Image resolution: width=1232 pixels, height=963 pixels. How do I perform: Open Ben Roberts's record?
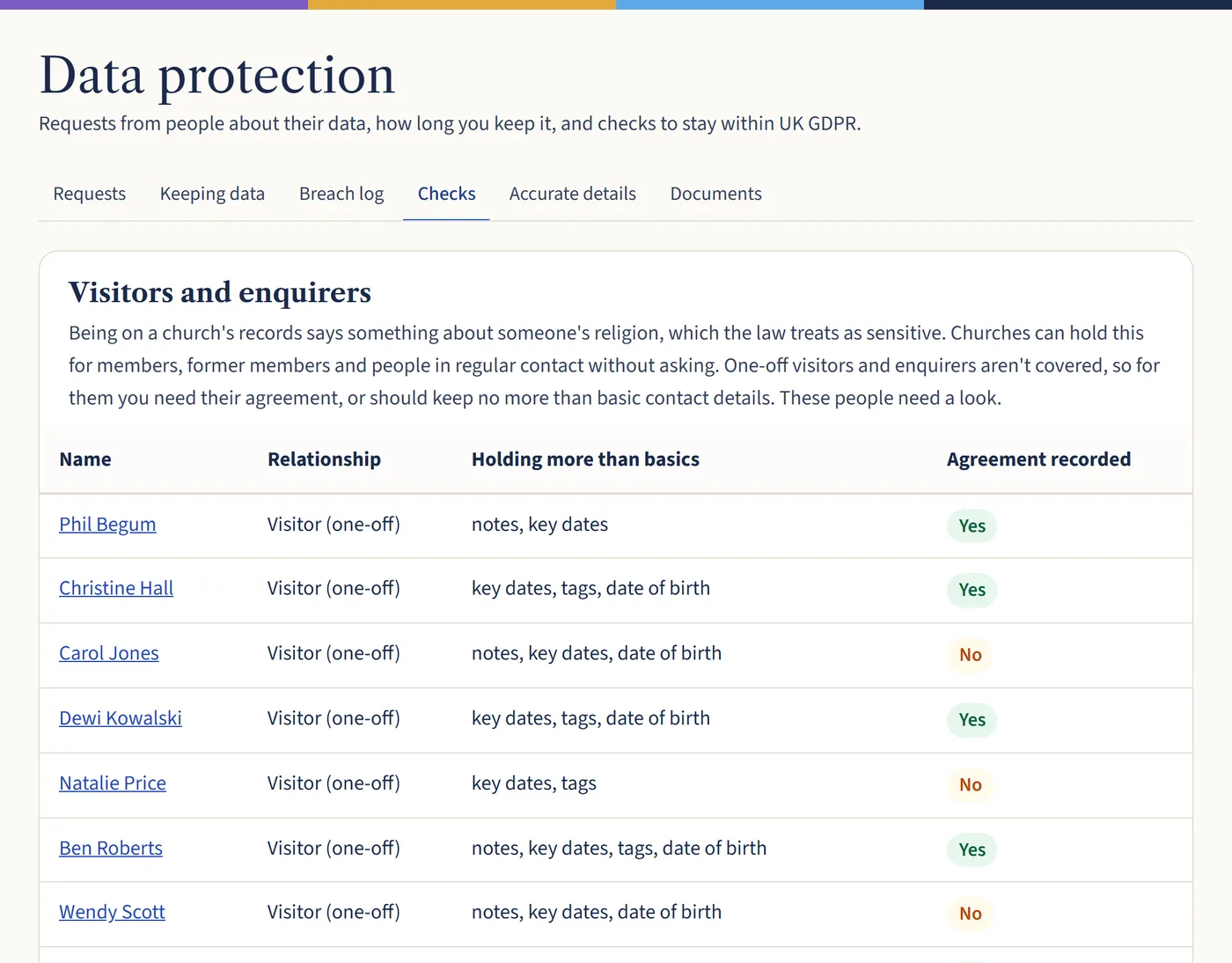[111, 849]
